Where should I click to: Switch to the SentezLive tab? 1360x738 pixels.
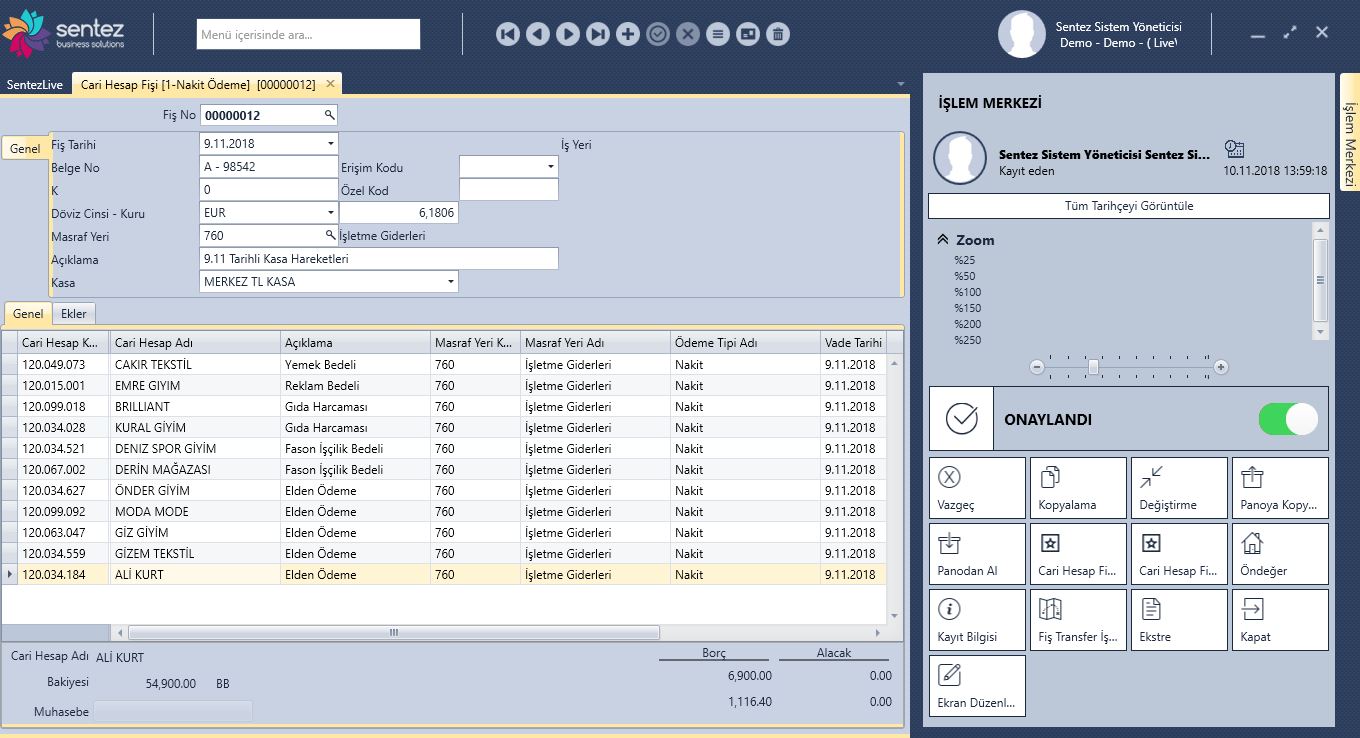[x=35, y=85]
